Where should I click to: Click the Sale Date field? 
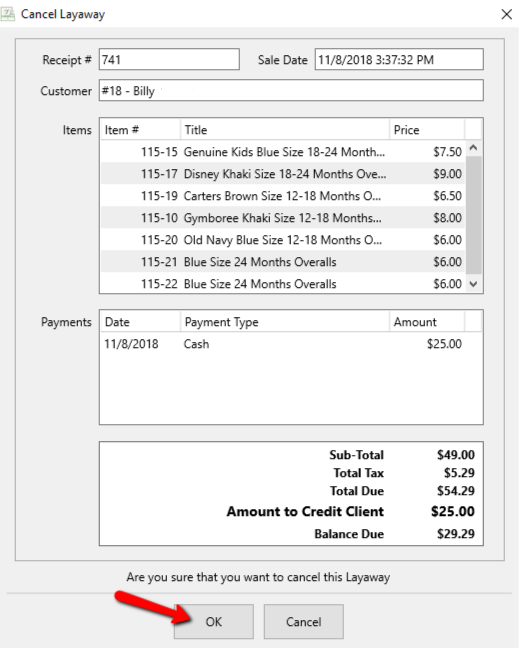point(399,59)
